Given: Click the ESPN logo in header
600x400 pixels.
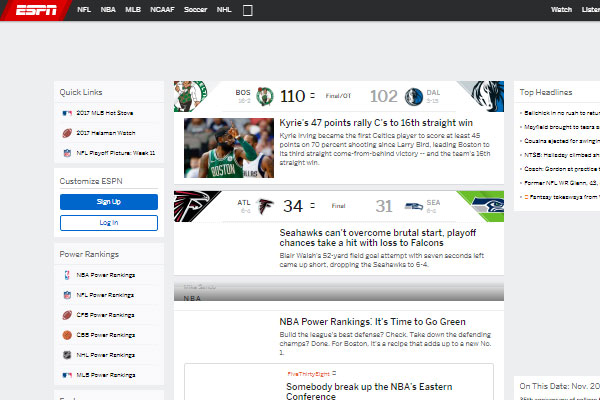Looking at the screenshot, I should click(36, 10).
